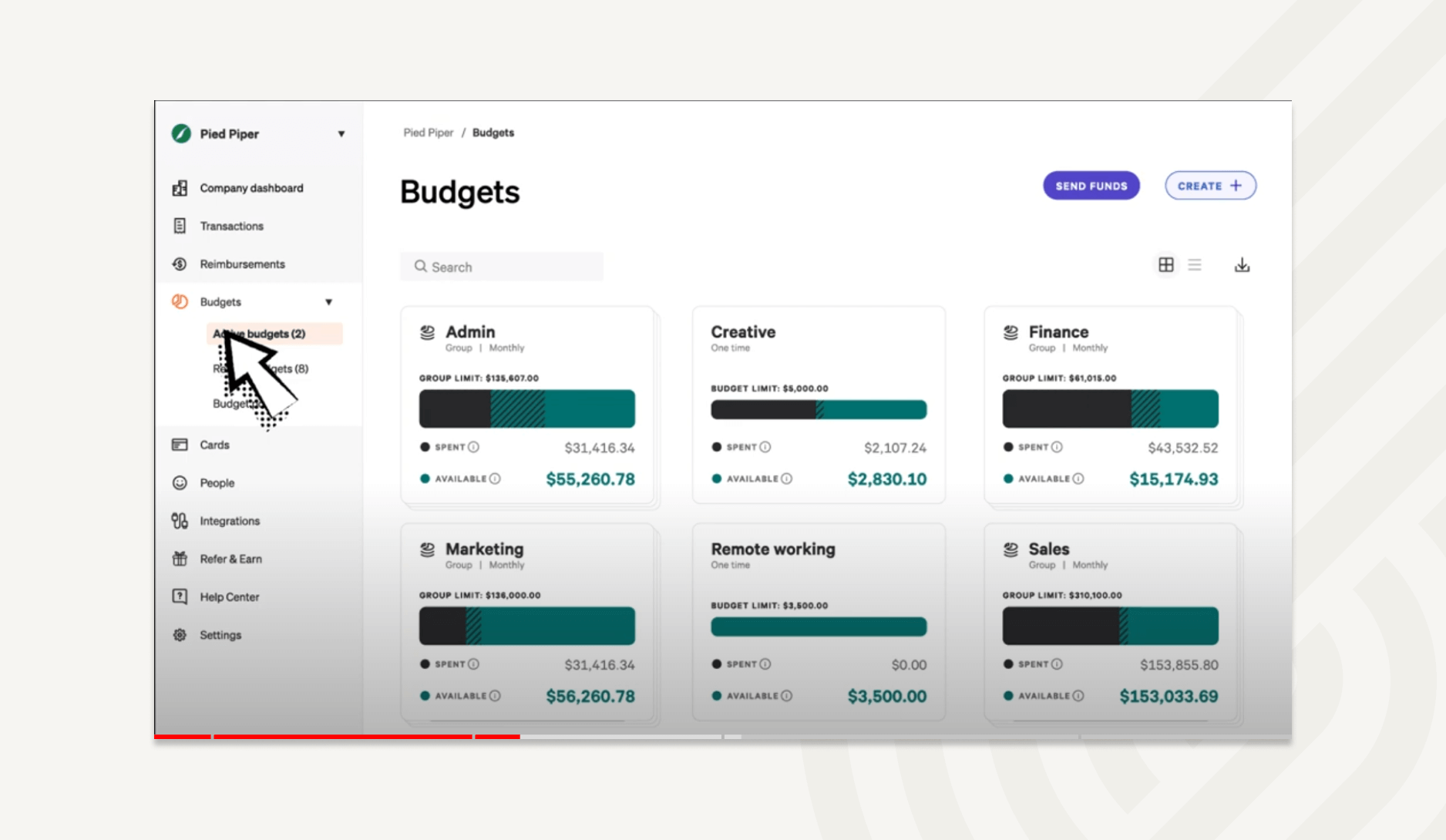Screen dimensions: 1446x840
Task: Click the Company dashboard sidebar icon
Action: (180, 188)
